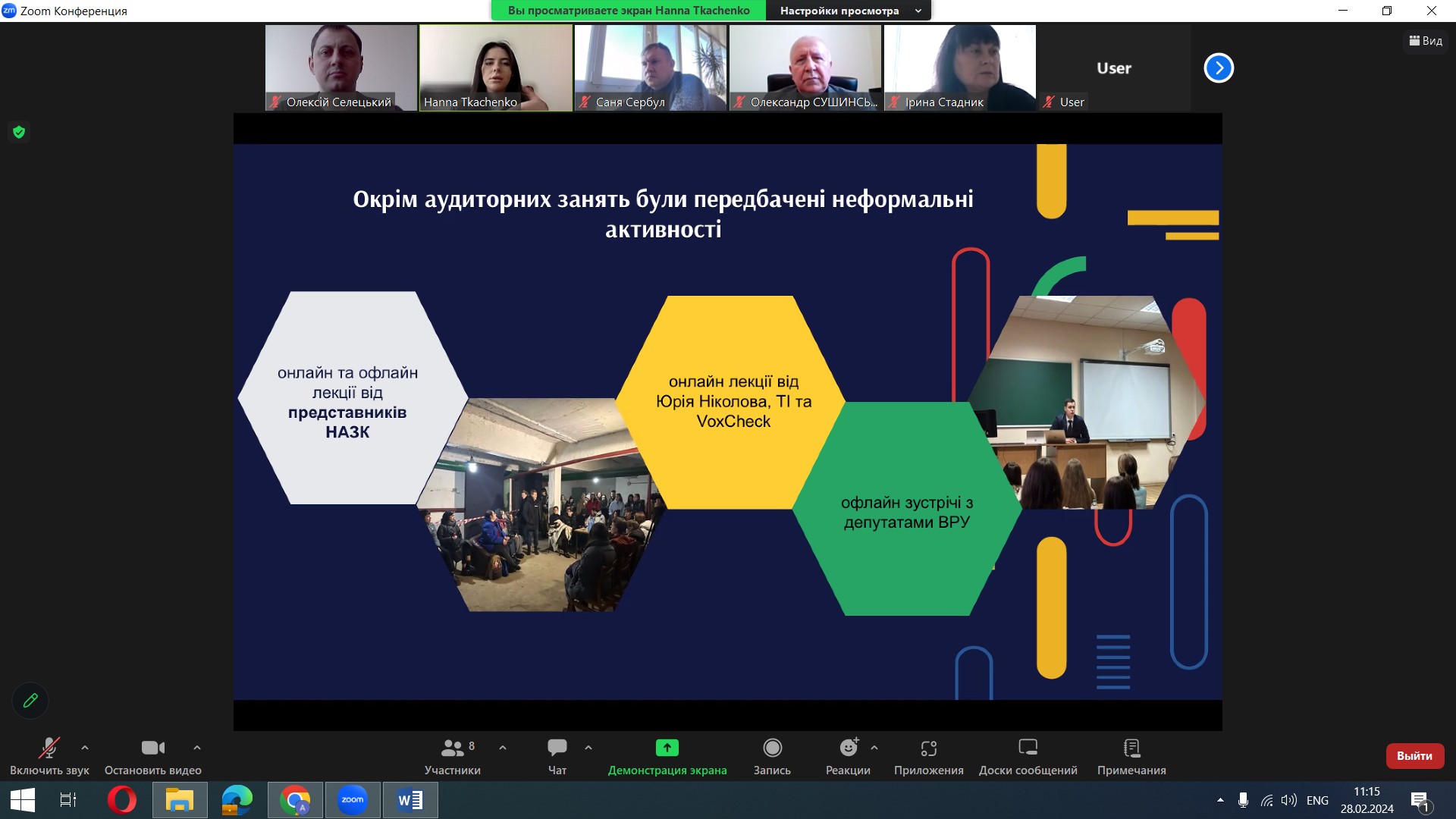The height and width of the screenshot is (819, 1456).
Task: Click the green annotation pencil icon
Action: click(30, 700)
